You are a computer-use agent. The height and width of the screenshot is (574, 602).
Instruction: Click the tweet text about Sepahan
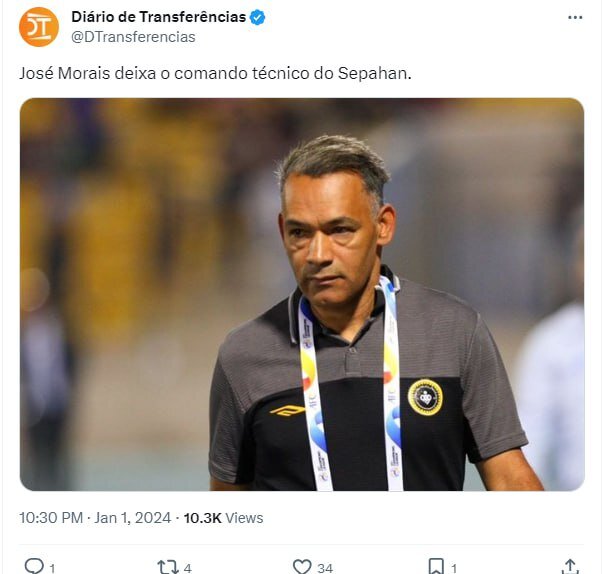coord(215,73)
